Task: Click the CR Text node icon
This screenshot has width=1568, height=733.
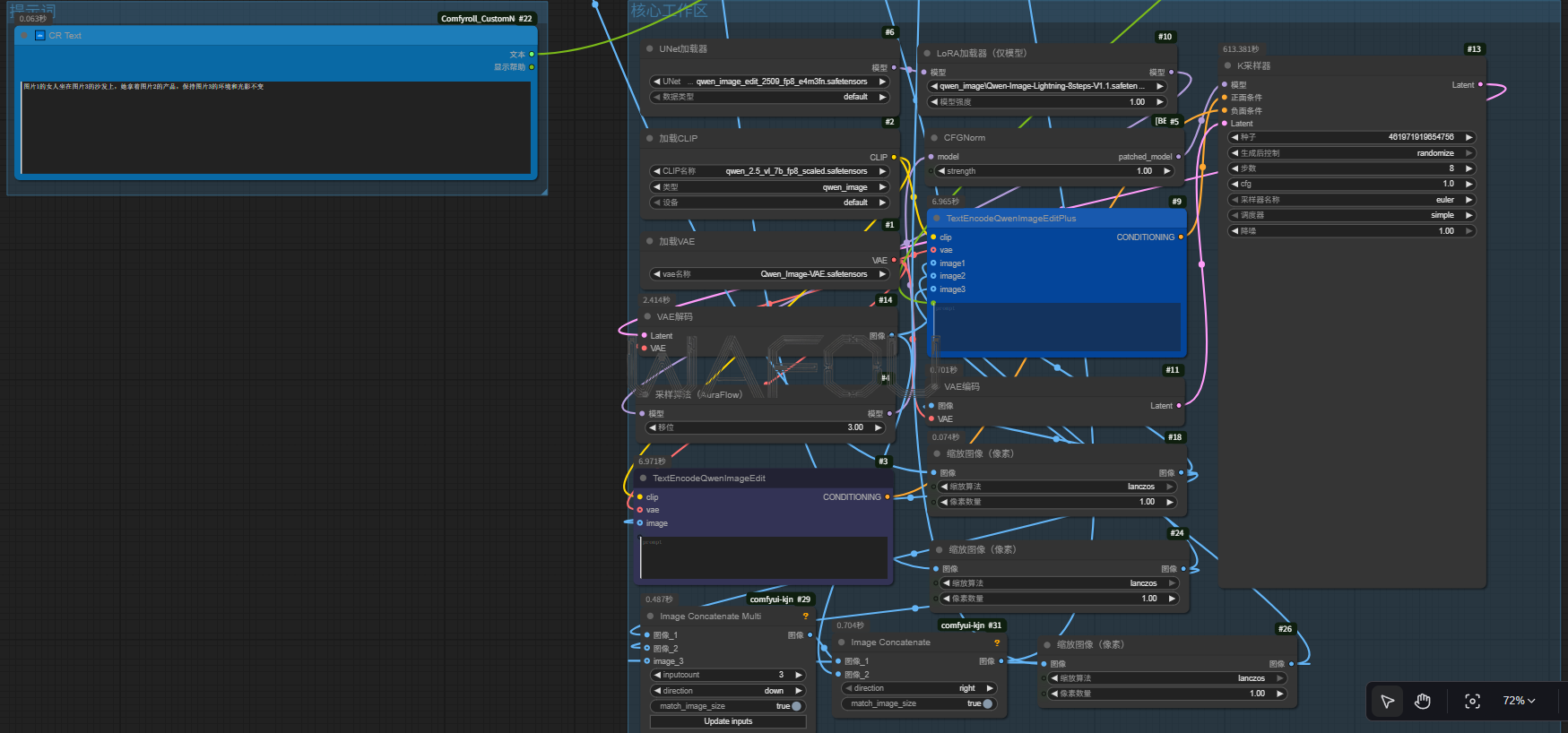Action: (39, 36)
